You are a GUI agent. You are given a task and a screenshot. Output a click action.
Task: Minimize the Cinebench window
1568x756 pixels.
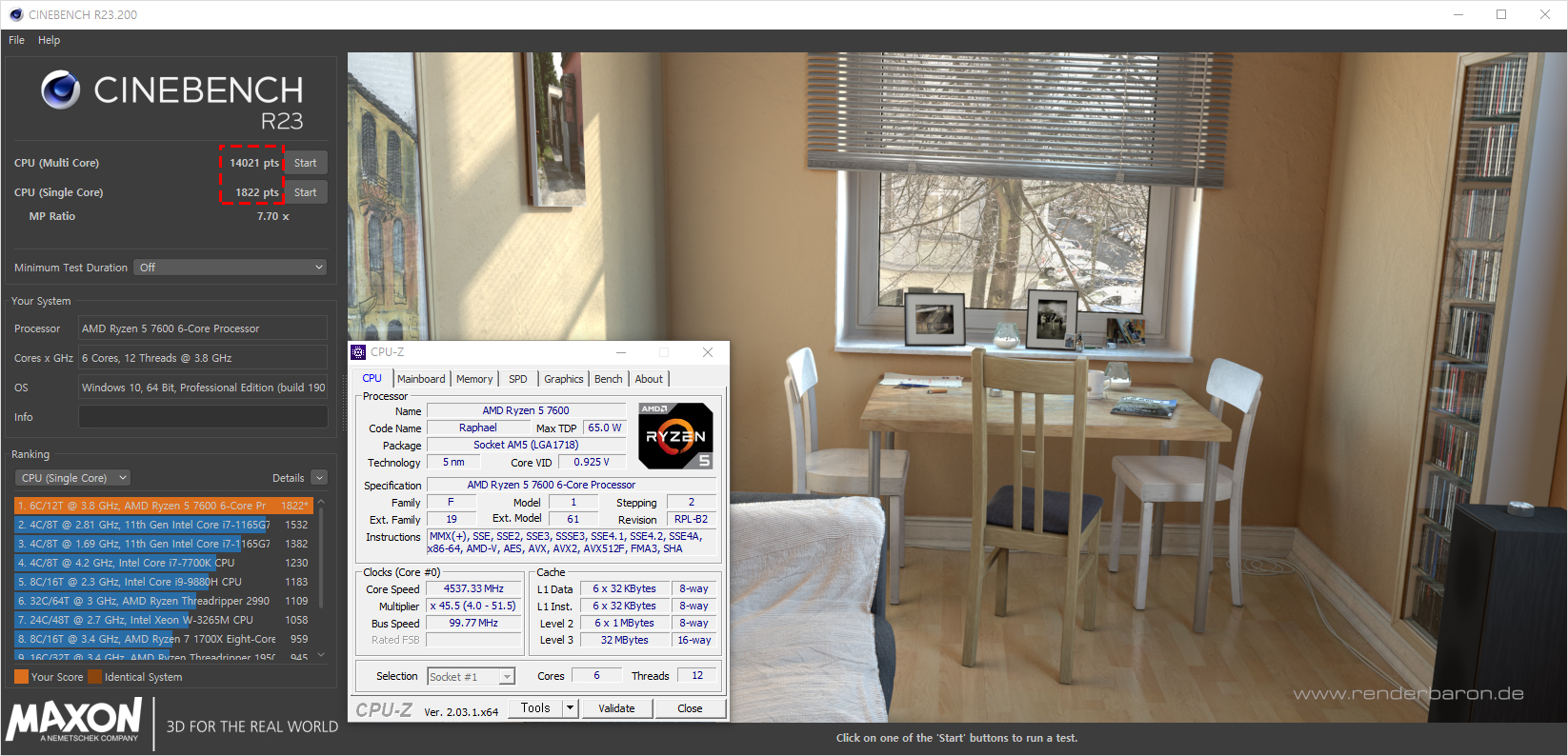(x=1458, y=14)
